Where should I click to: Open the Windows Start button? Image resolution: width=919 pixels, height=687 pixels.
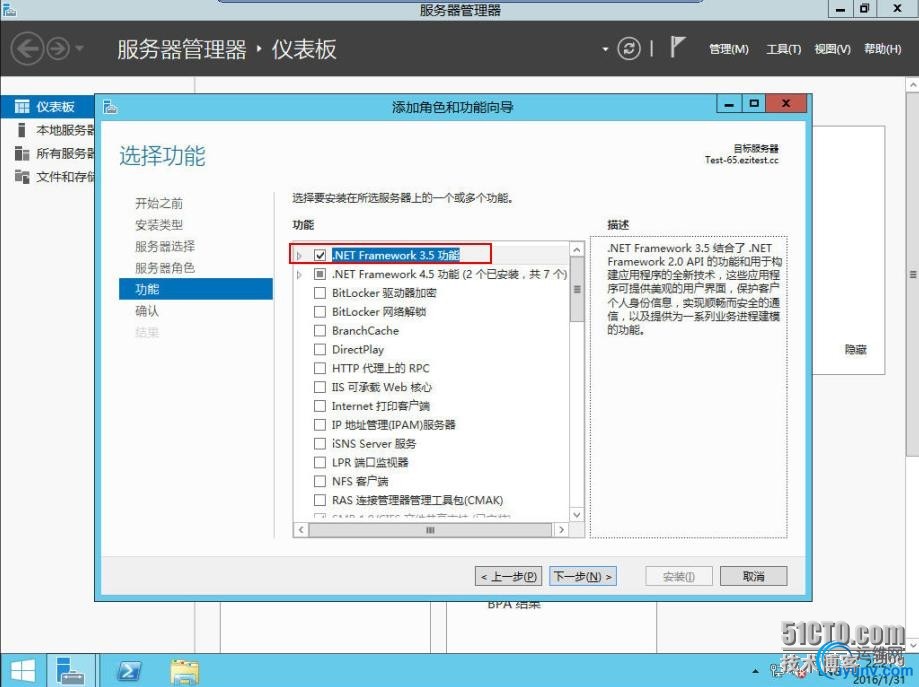tap(23, 671)
